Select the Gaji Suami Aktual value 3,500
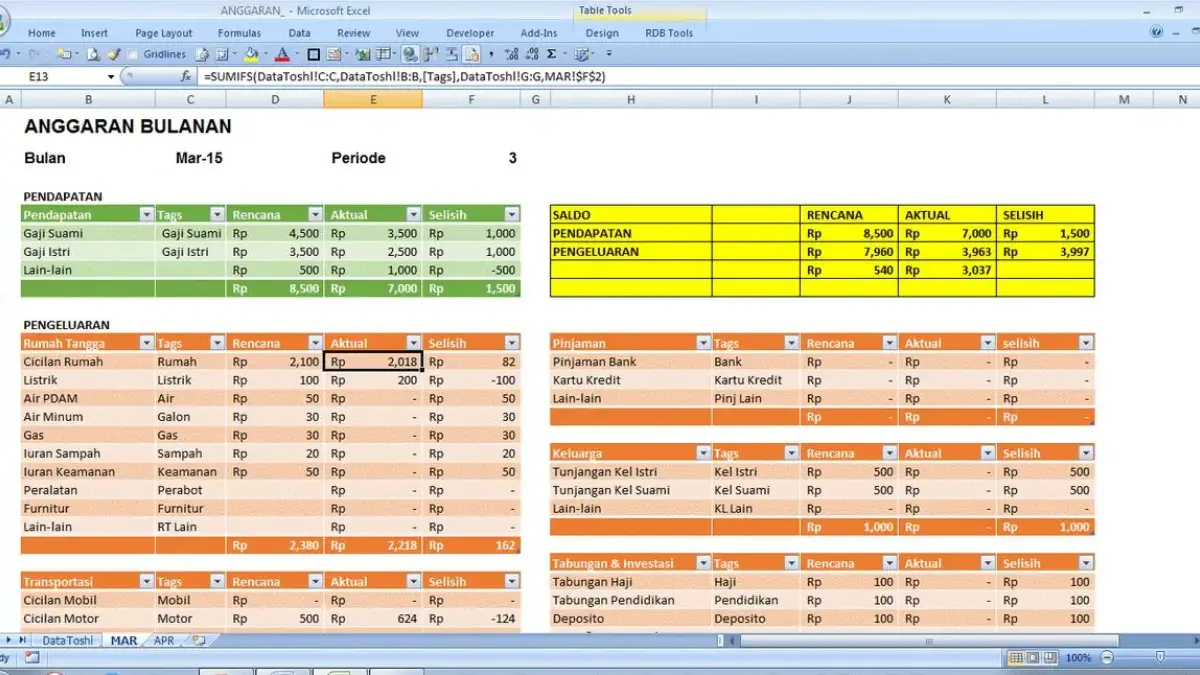1200x675 pixels. pyautogui.click(x=373, y=233)
